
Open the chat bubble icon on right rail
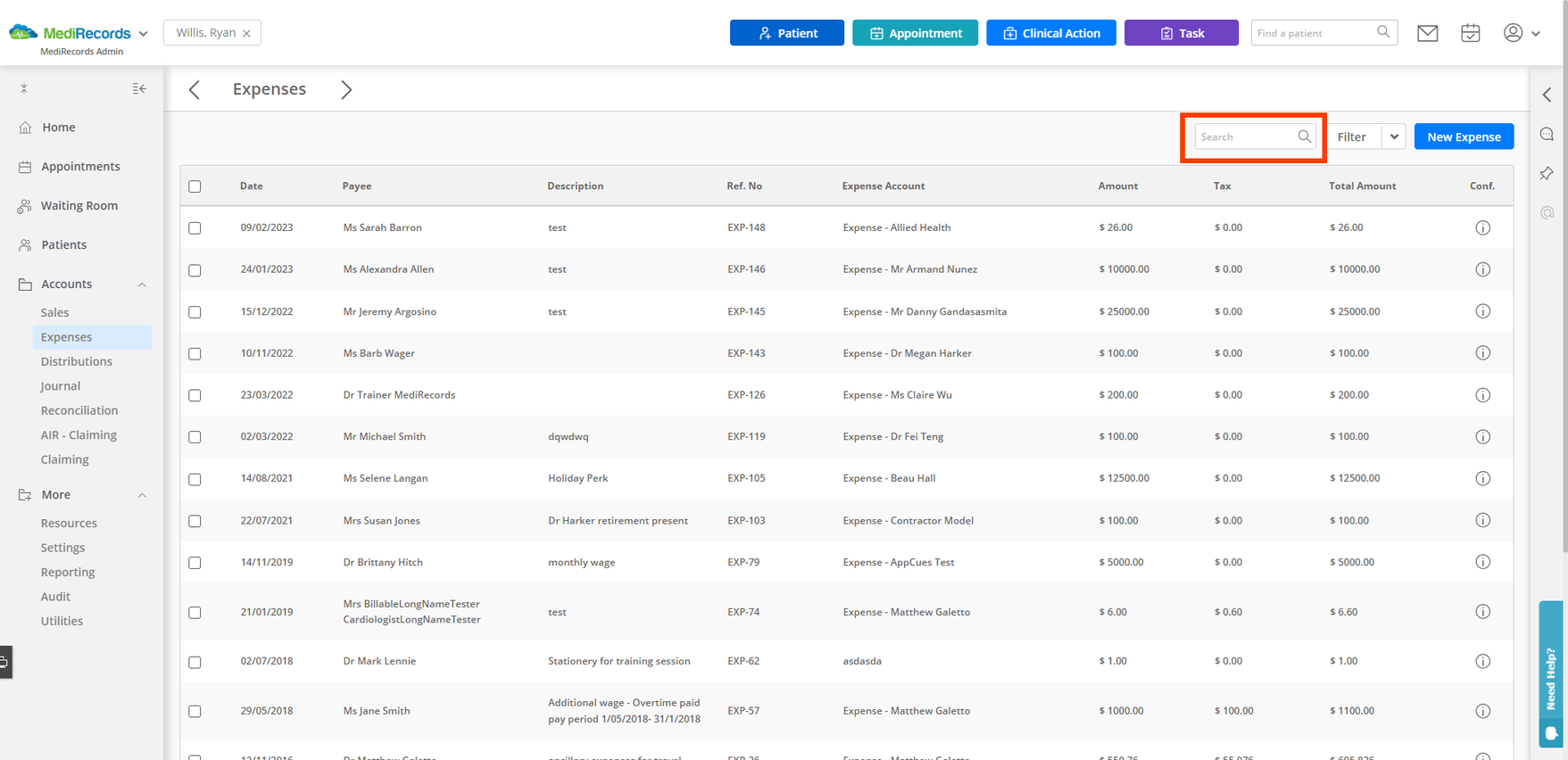[x=1547, y=134]
